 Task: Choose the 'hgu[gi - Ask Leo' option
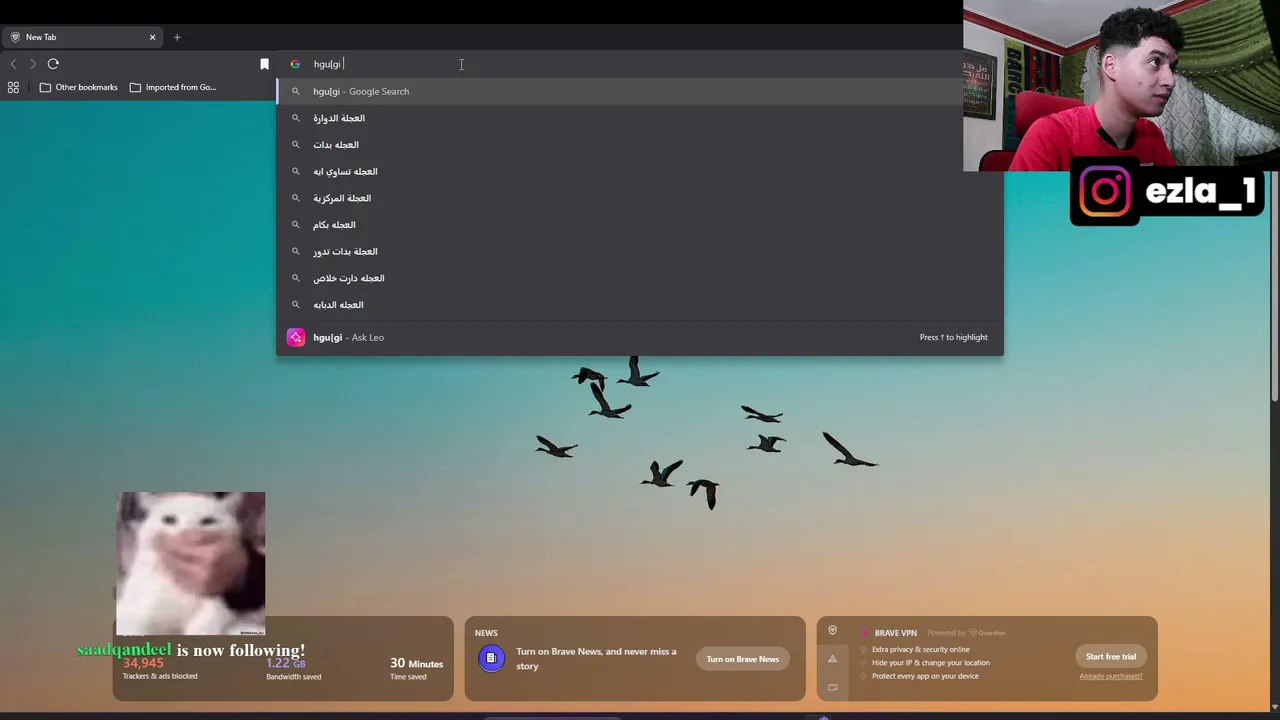pos(640,337)
